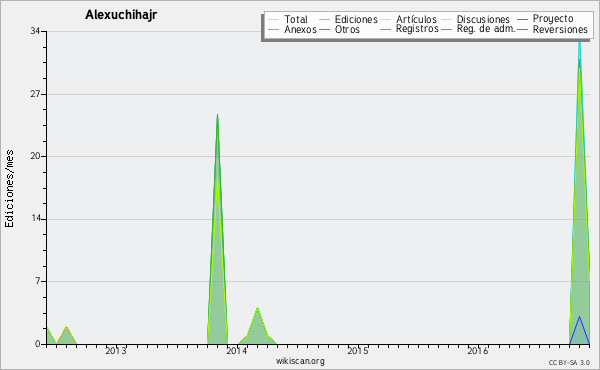600x370 pixels.
Task: Select the Otros legend entry
Action: point(339,29)
